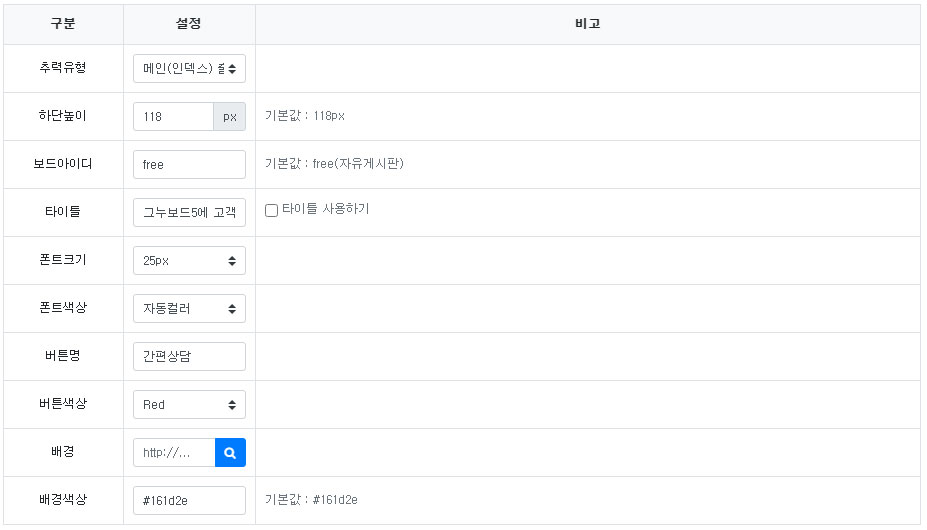
Task: Select the 버튼색상 Red dropdown
Action: pos(189,405)
